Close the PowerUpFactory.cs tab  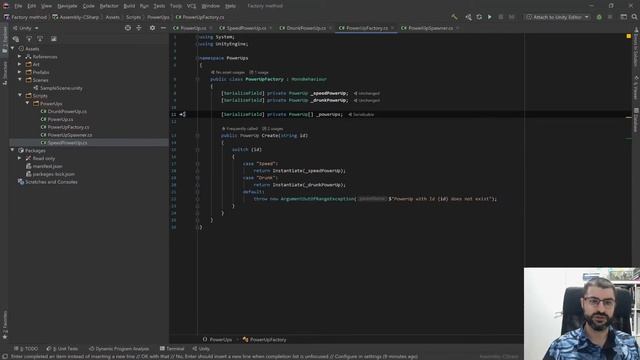click(x=392, y=28)
